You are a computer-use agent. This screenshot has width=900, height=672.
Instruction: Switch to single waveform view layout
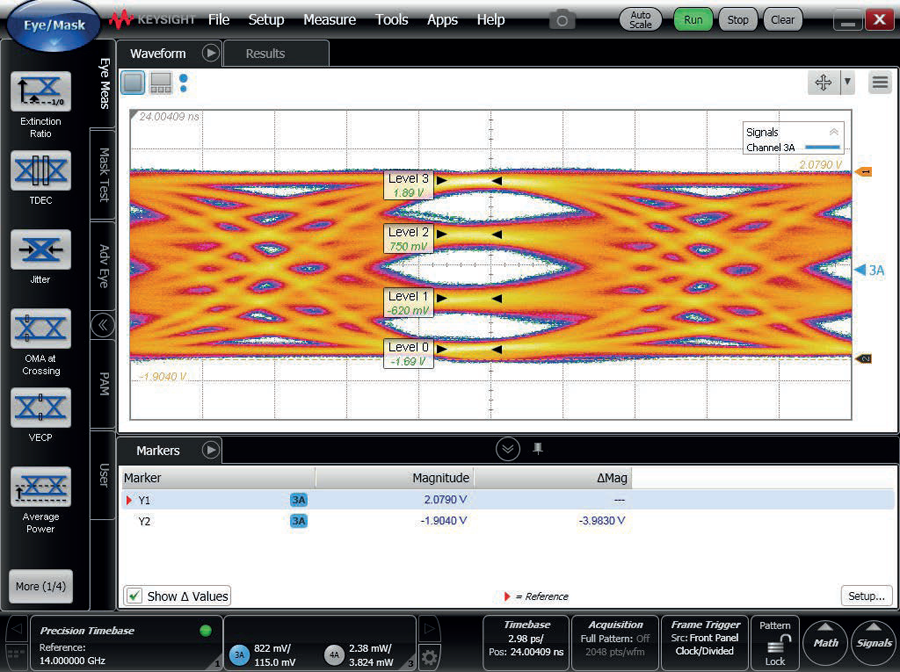tap(133, 83)
